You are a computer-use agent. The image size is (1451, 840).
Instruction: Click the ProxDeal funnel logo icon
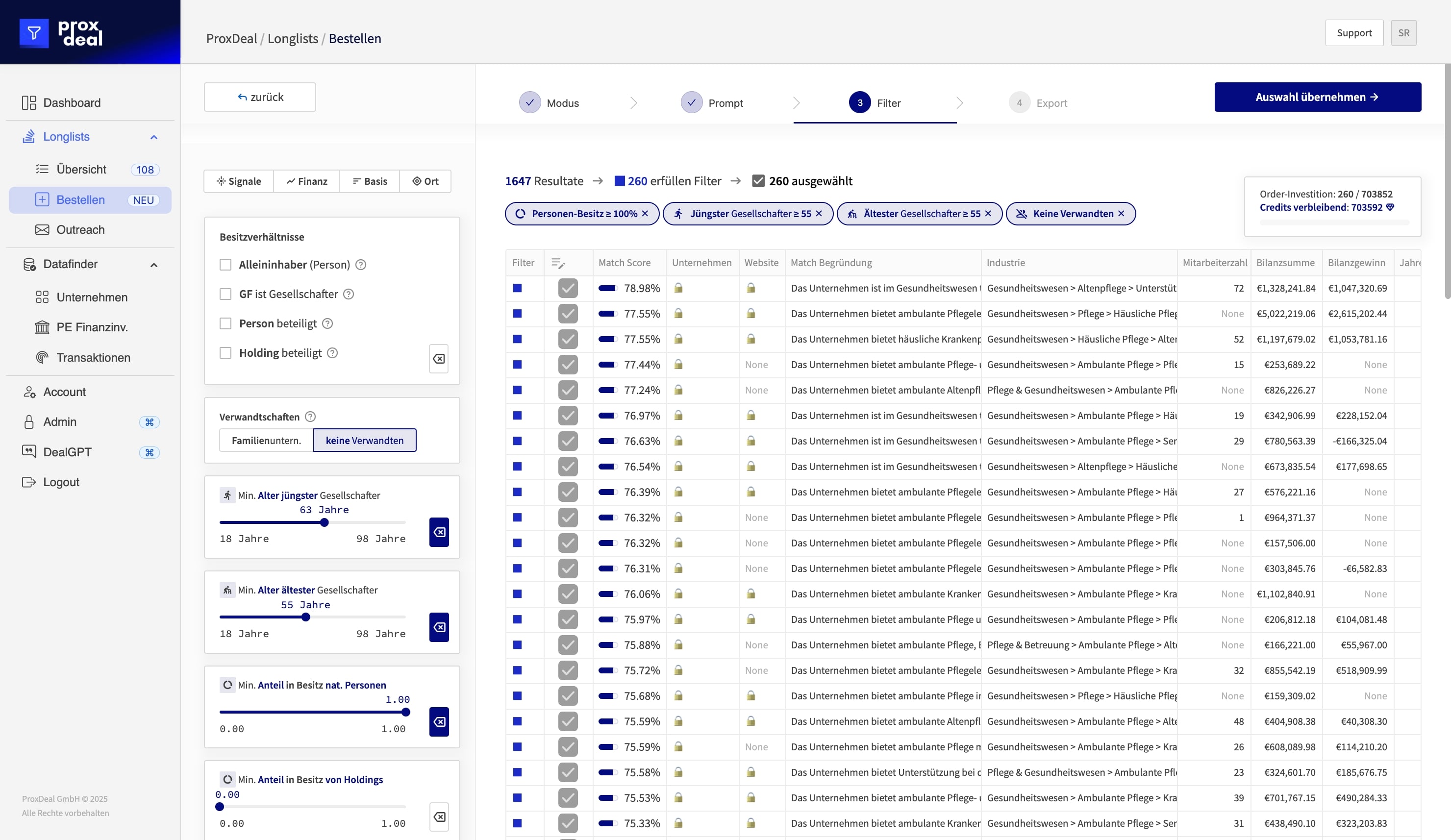34,33
